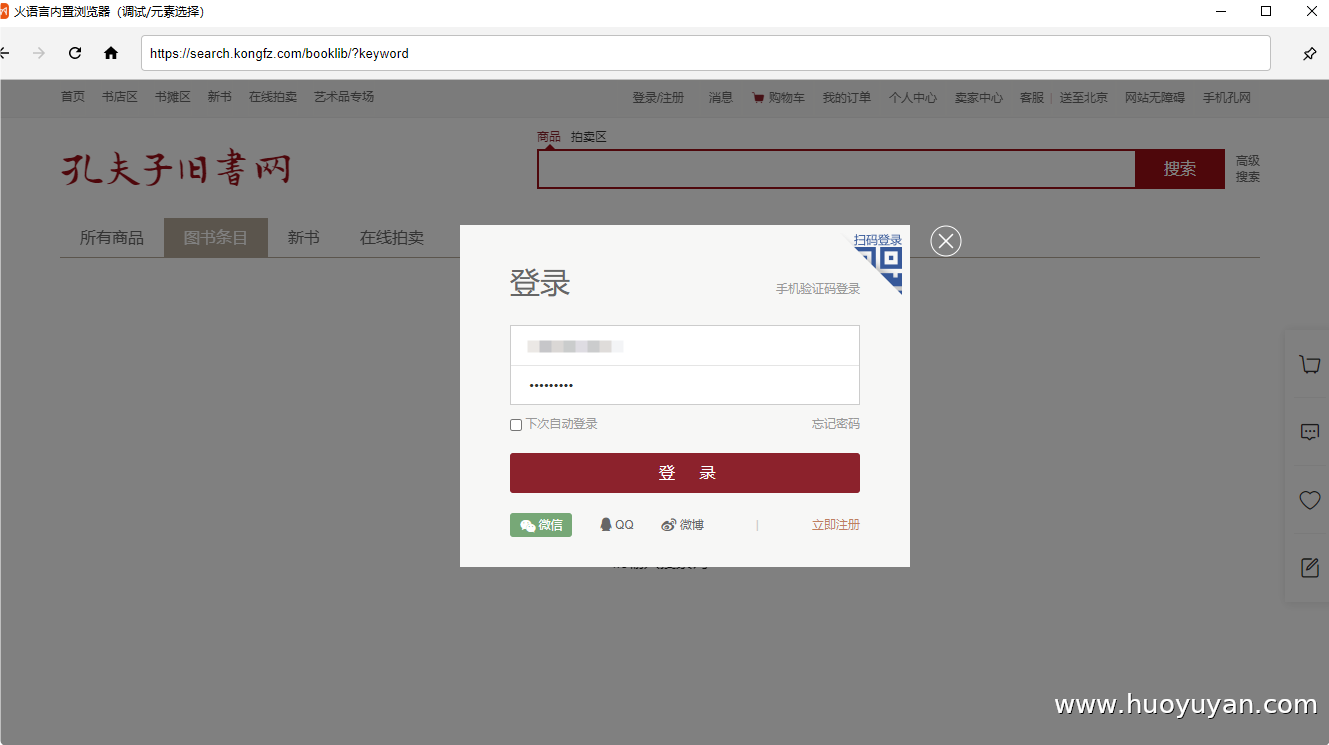Open 手机孔网 in the top bar

(x=1227, y=98)
